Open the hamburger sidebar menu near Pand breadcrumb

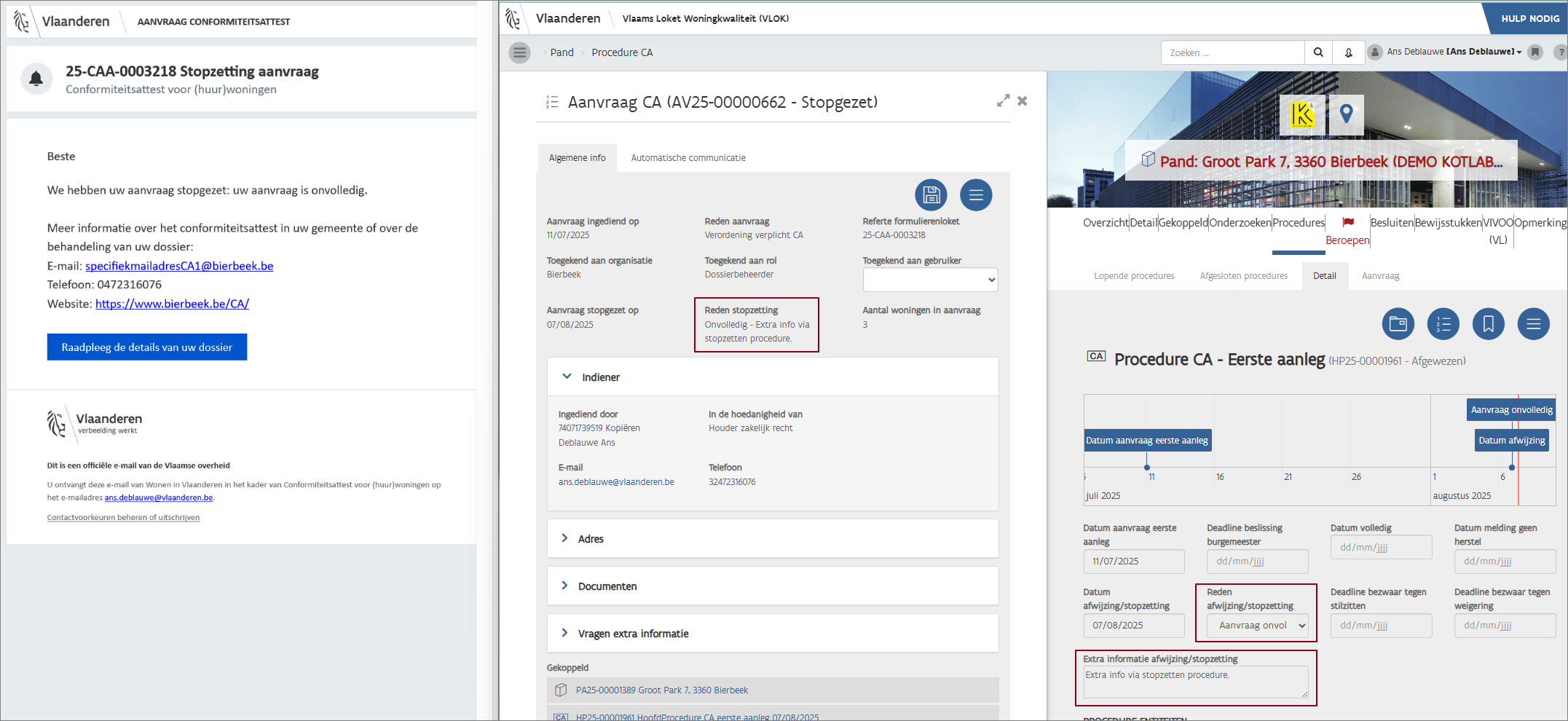coord(519,52)
